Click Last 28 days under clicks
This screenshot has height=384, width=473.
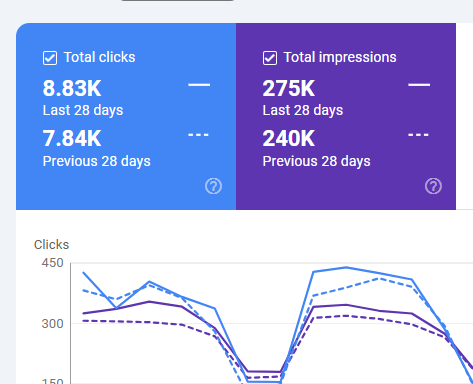[x=83, y=110]
